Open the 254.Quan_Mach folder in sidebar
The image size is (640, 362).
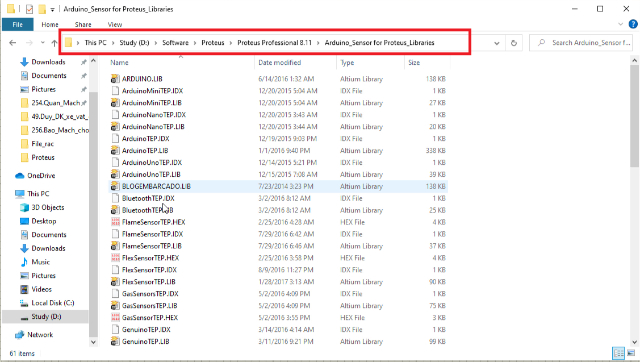(x=55, y=103)
